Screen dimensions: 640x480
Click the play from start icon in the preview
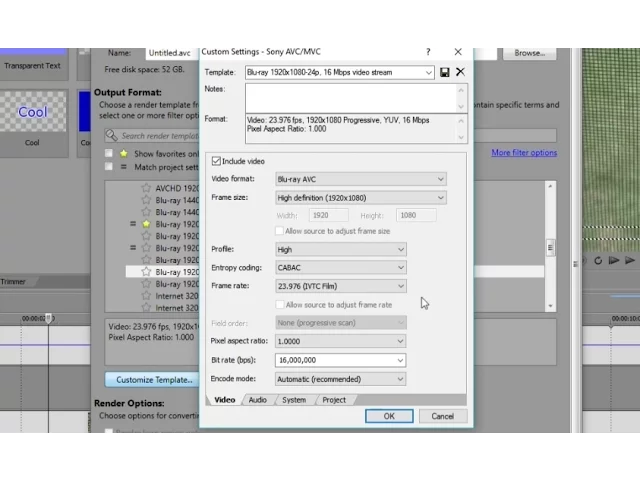(614, 260)
